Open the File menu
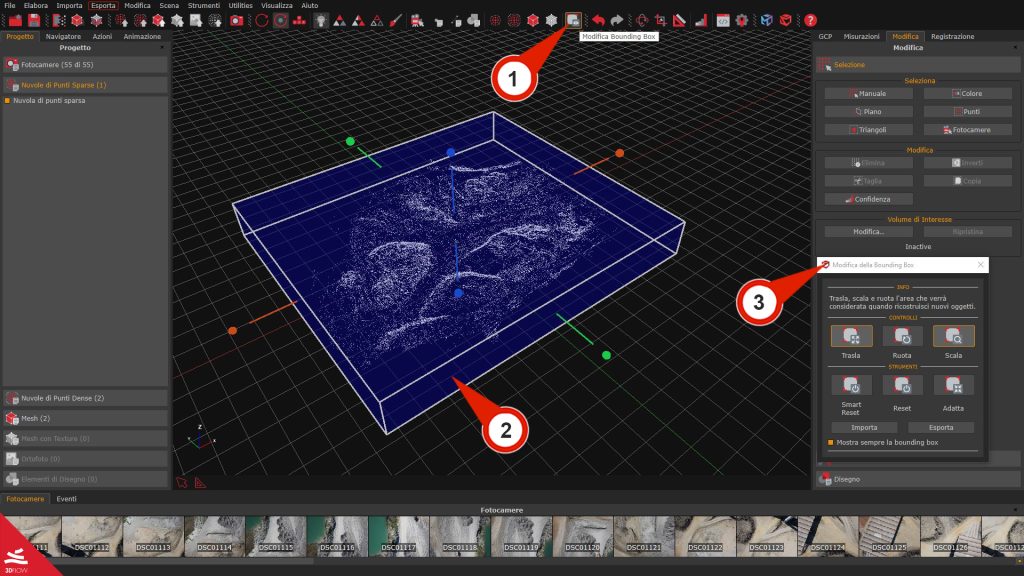Viewport: 1024px width, 576px height. 10,5
